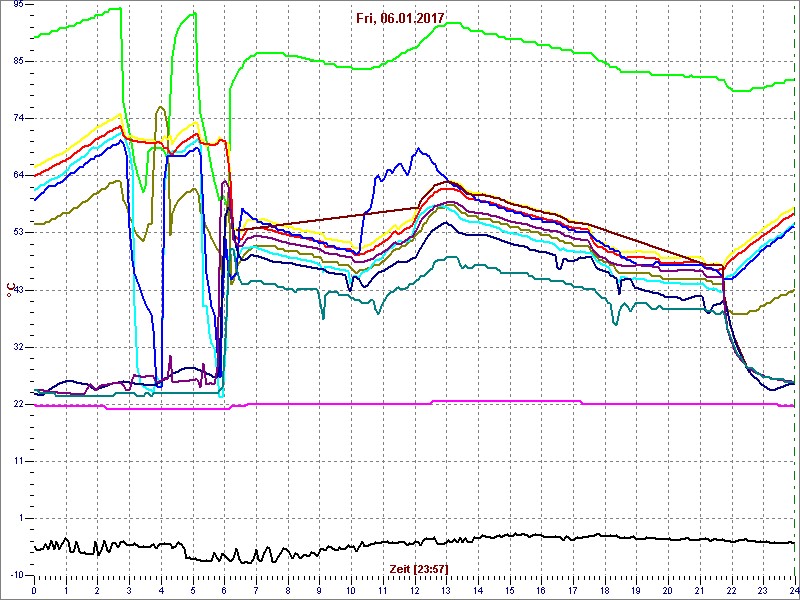Viewport: 800px width, 600px height.
Task: Click hour 21 on the time axis
Action: 700,589
